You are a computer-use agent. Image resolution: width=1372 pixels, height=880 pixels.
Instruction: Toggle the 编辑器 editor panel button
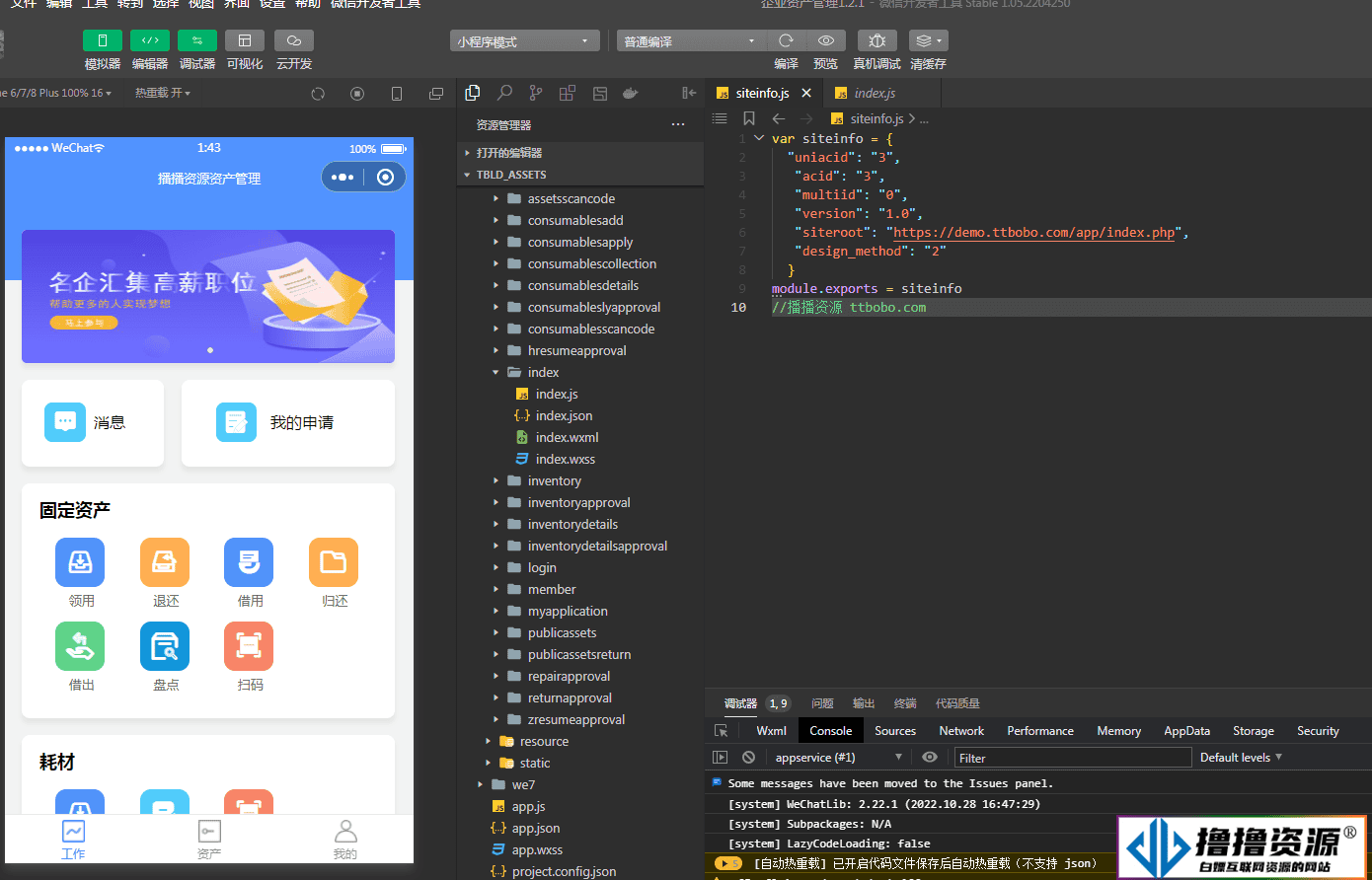(x=150, y=40)
